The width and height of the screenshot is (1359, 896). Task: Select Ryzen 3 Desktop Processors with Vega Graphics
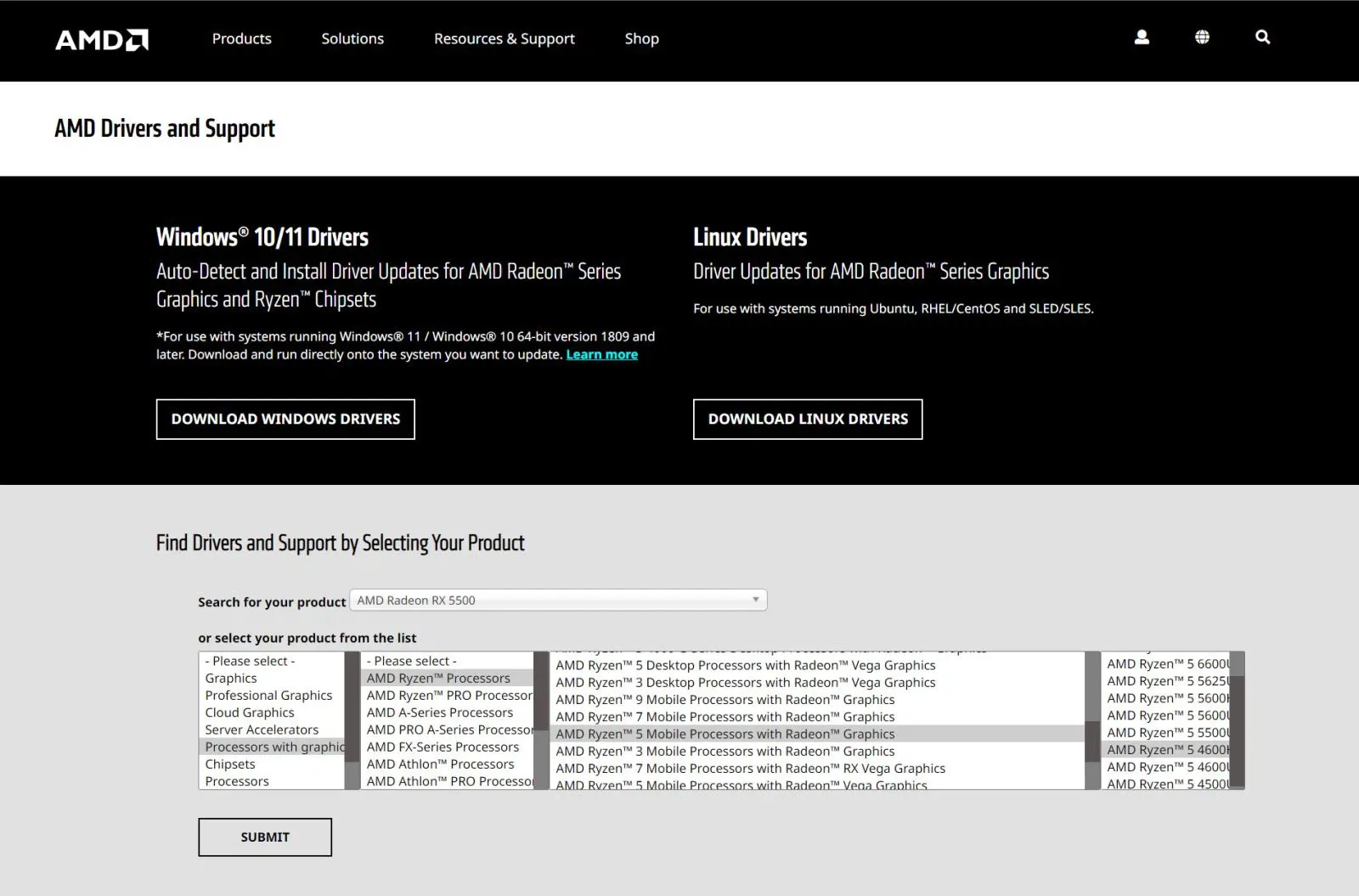tap(818, 682)
